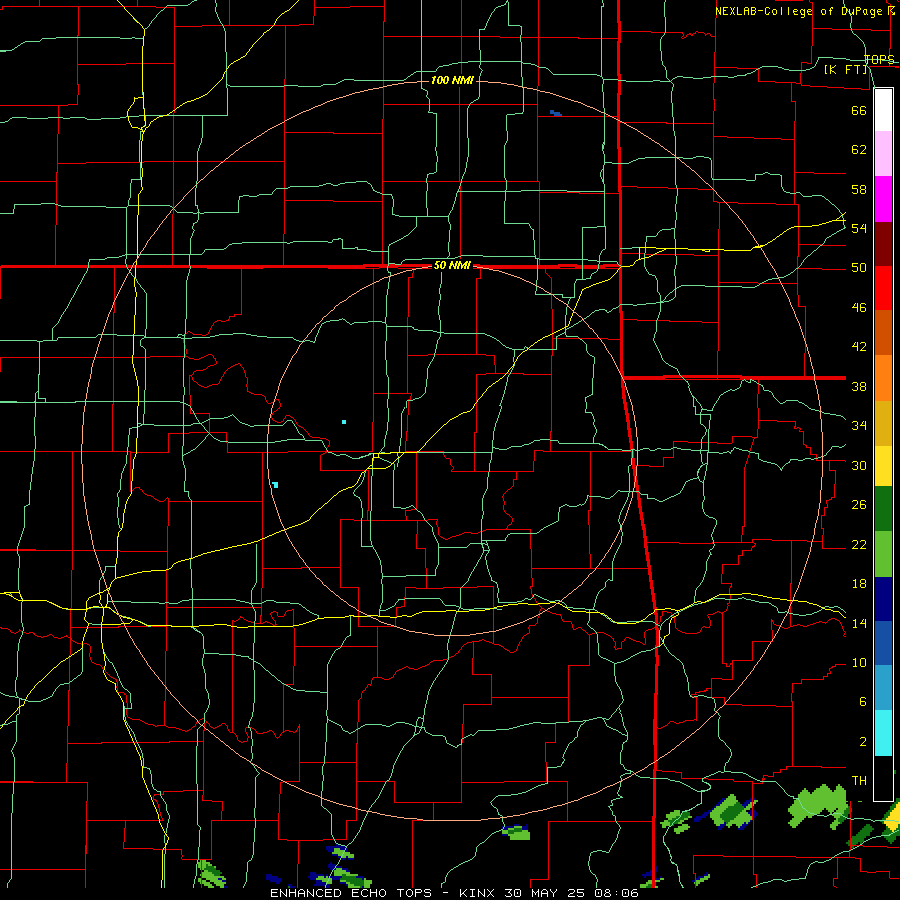Click the '50' legend value
900x900 pixels.
tap(859, 268)
